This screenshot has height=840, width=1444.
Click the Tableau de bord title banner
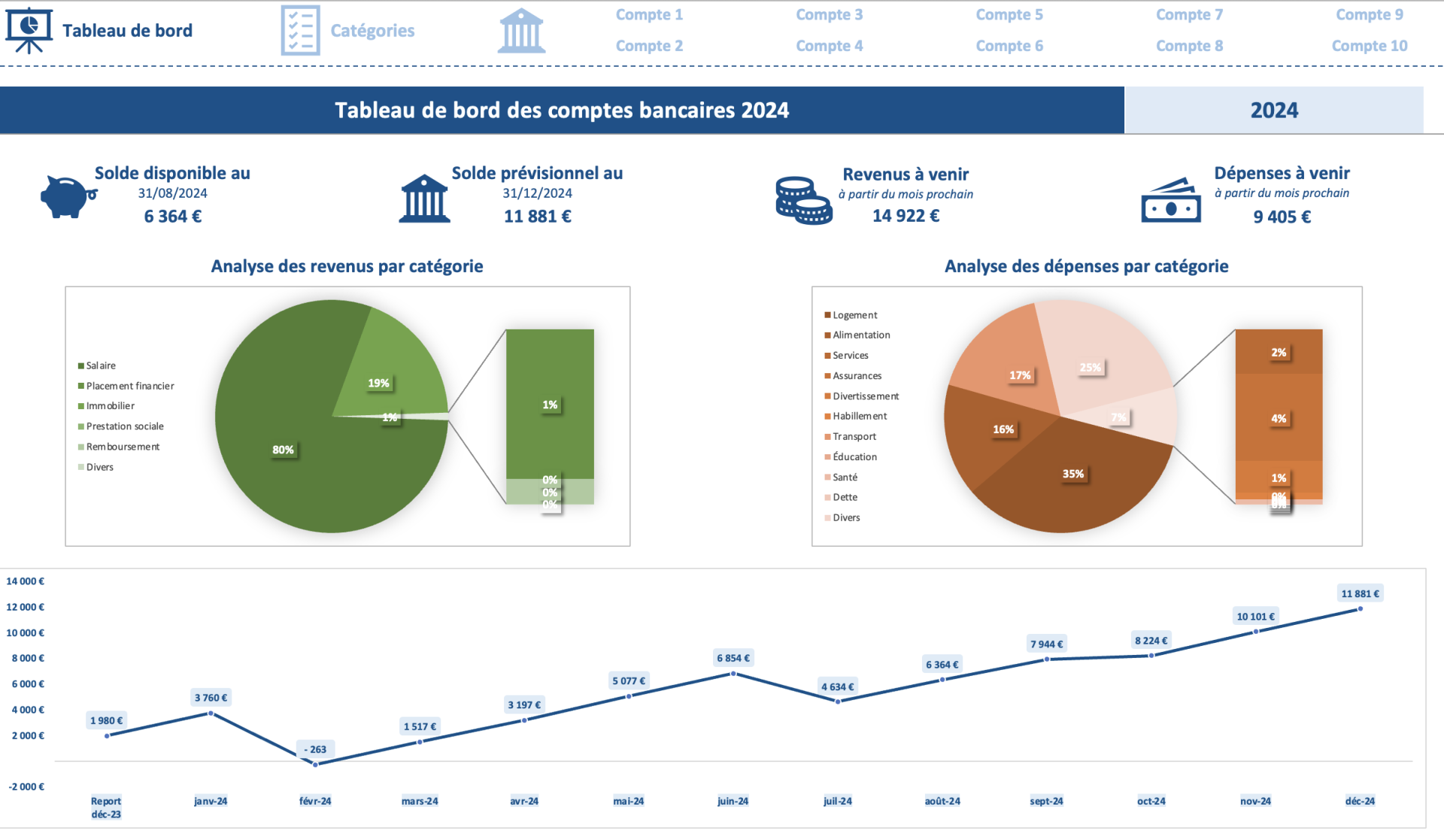coord(562,110)
